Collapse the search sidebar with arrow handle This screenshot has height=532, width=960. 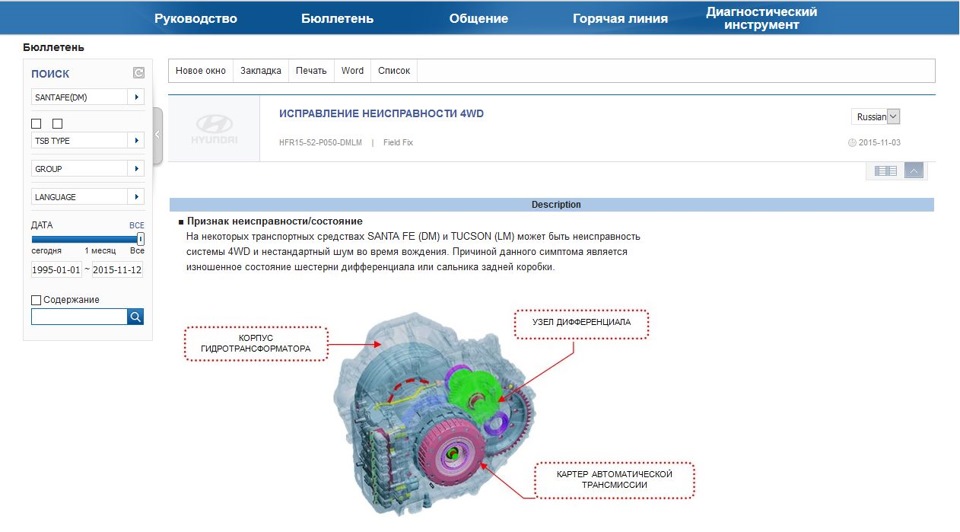point(157,135)
